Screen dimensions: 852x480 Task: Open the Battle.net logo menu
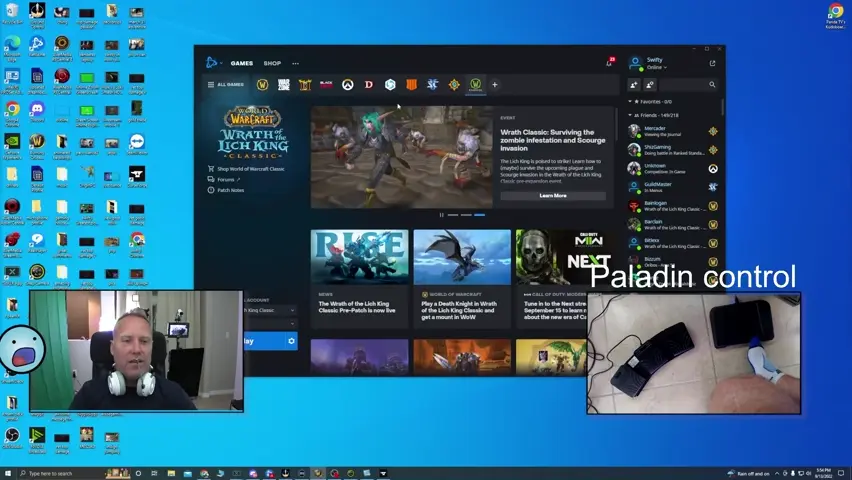point(212,63)
